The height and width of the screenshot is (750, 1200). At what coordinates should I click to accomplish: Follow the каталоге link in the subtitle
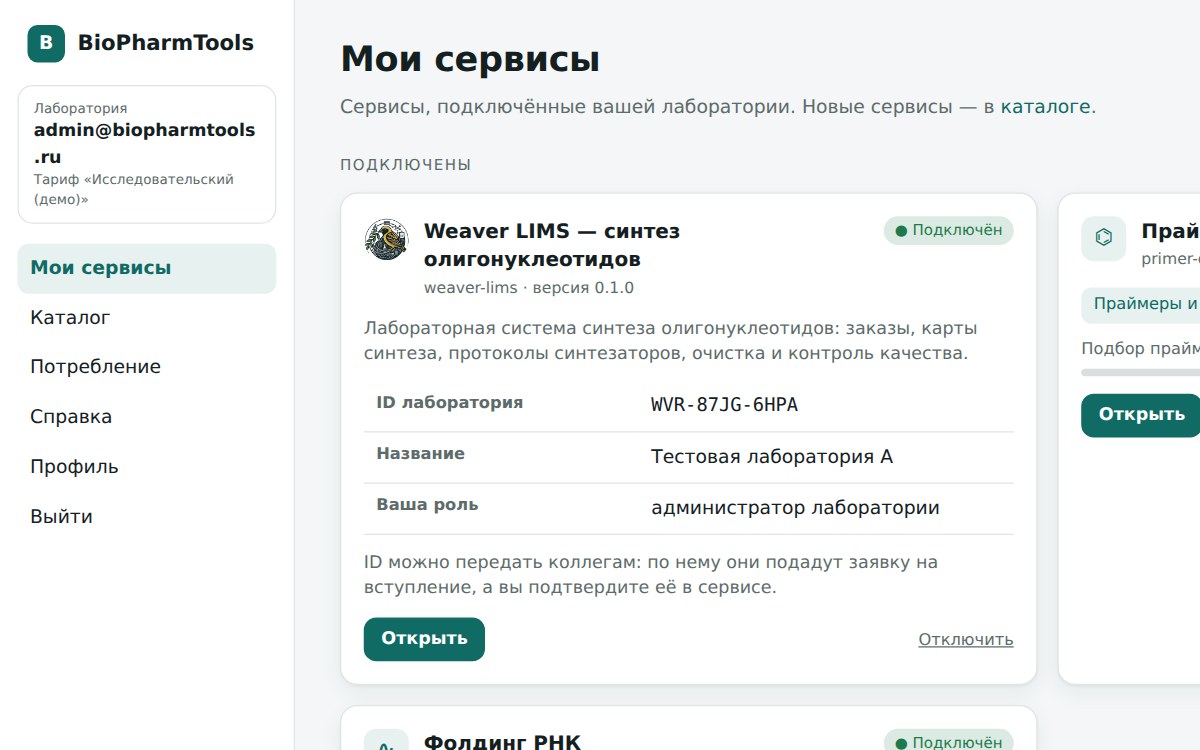1045,107
